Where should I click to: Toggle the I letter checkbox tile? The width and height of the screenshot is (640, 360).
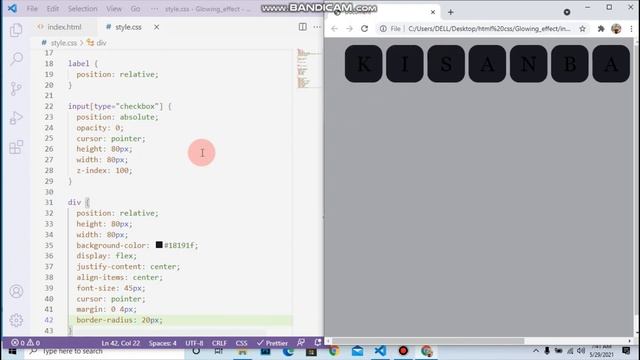[x=405, y=64]
